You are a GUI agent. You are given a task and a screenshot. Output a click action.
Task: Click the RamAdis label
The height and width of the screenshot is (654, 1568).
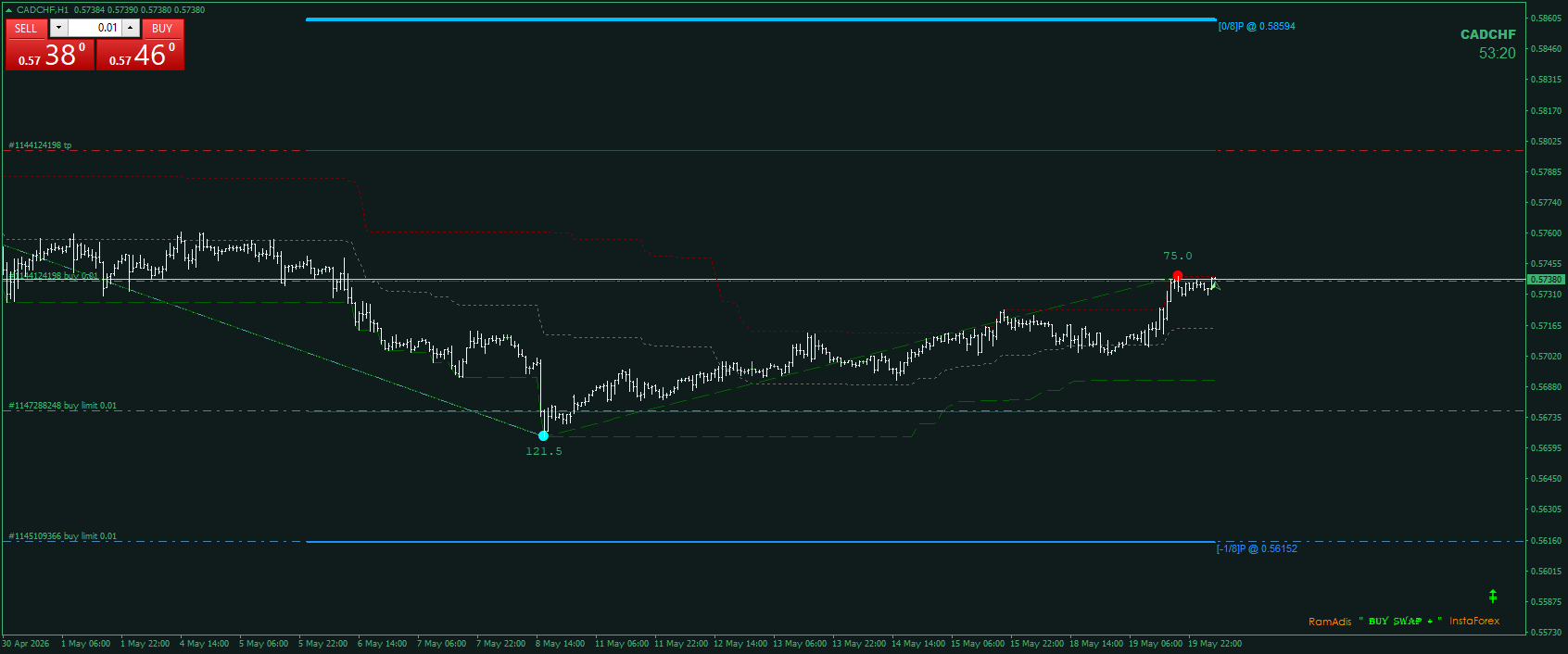(x=1330, y=622)
